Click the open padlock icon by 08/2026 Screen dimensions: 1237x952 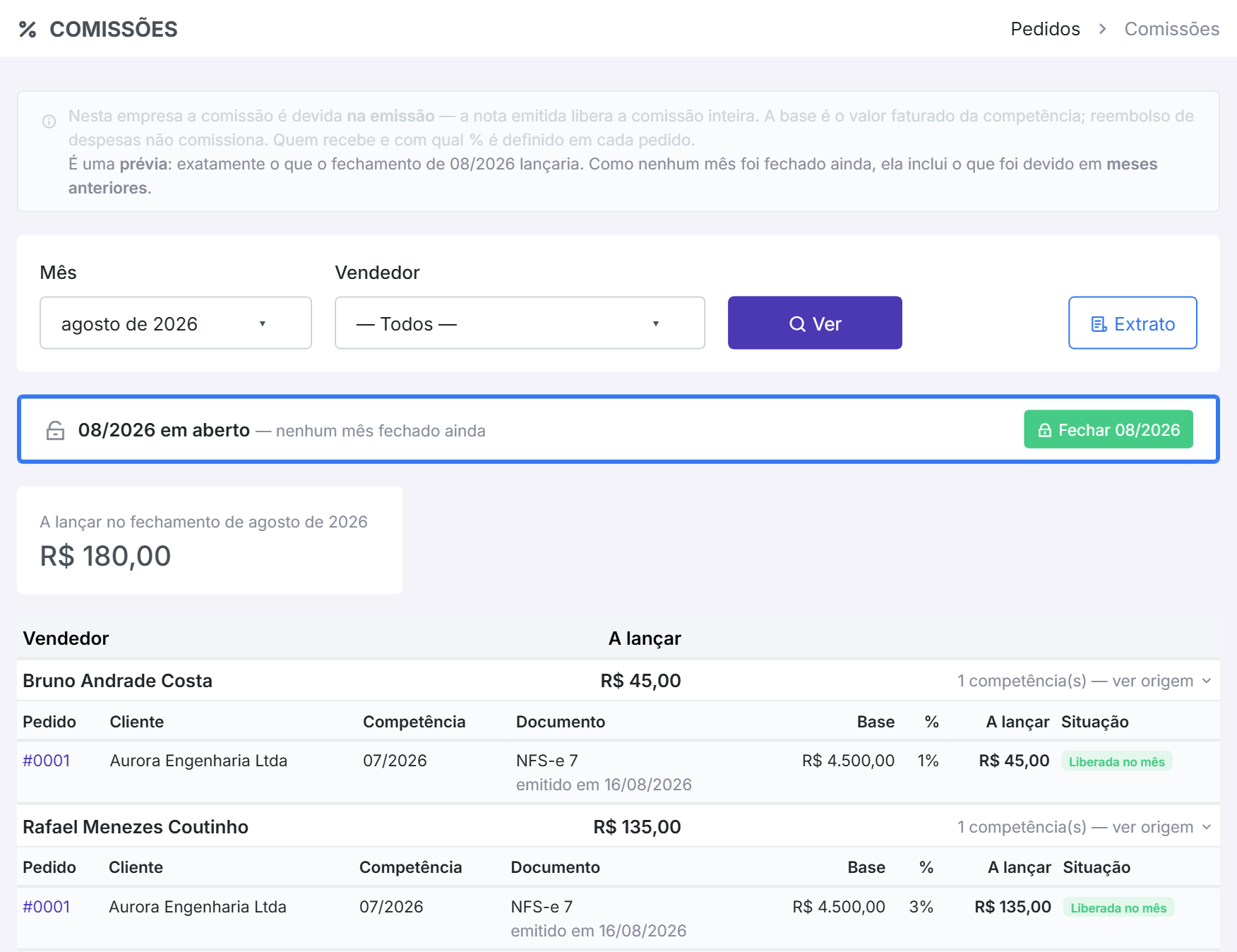[x=55, y=430]
